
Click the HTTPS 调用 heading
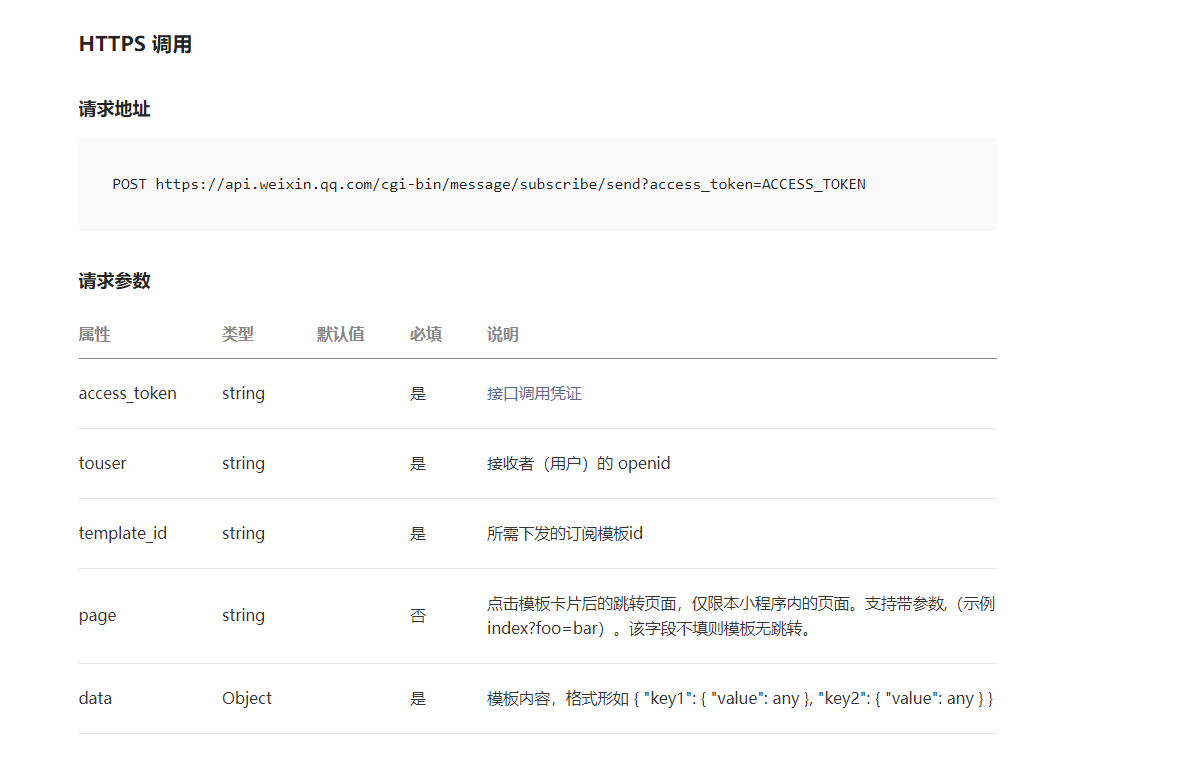(x=136, y=44)
